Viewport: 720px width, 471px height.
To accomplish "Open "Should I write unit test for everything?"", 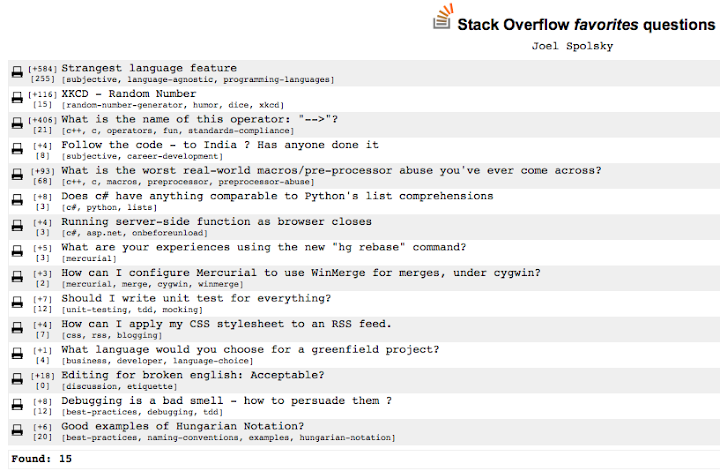I will click(196, 298).
